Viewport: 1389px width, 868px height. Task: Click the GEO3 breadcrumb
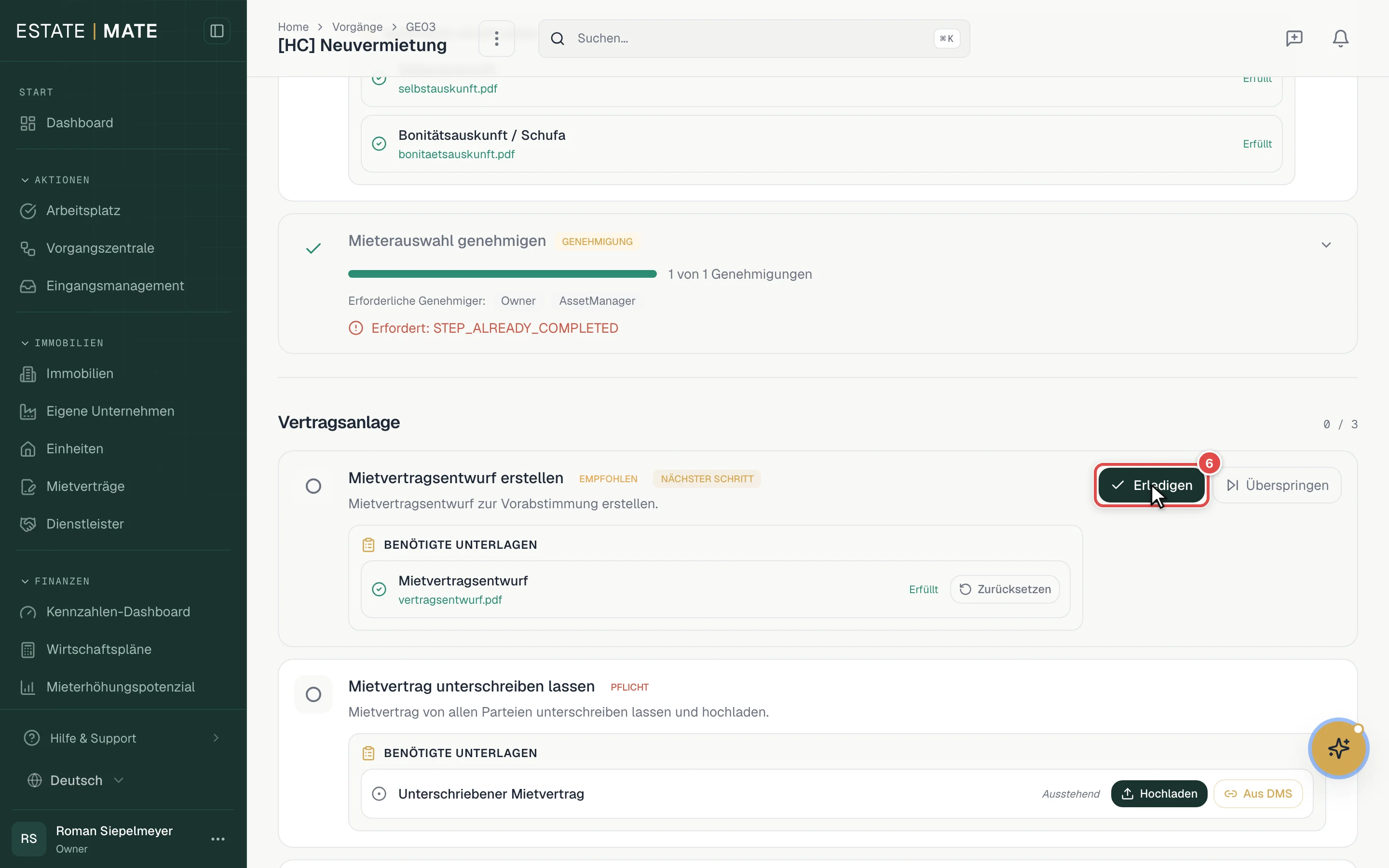[421, 27]
